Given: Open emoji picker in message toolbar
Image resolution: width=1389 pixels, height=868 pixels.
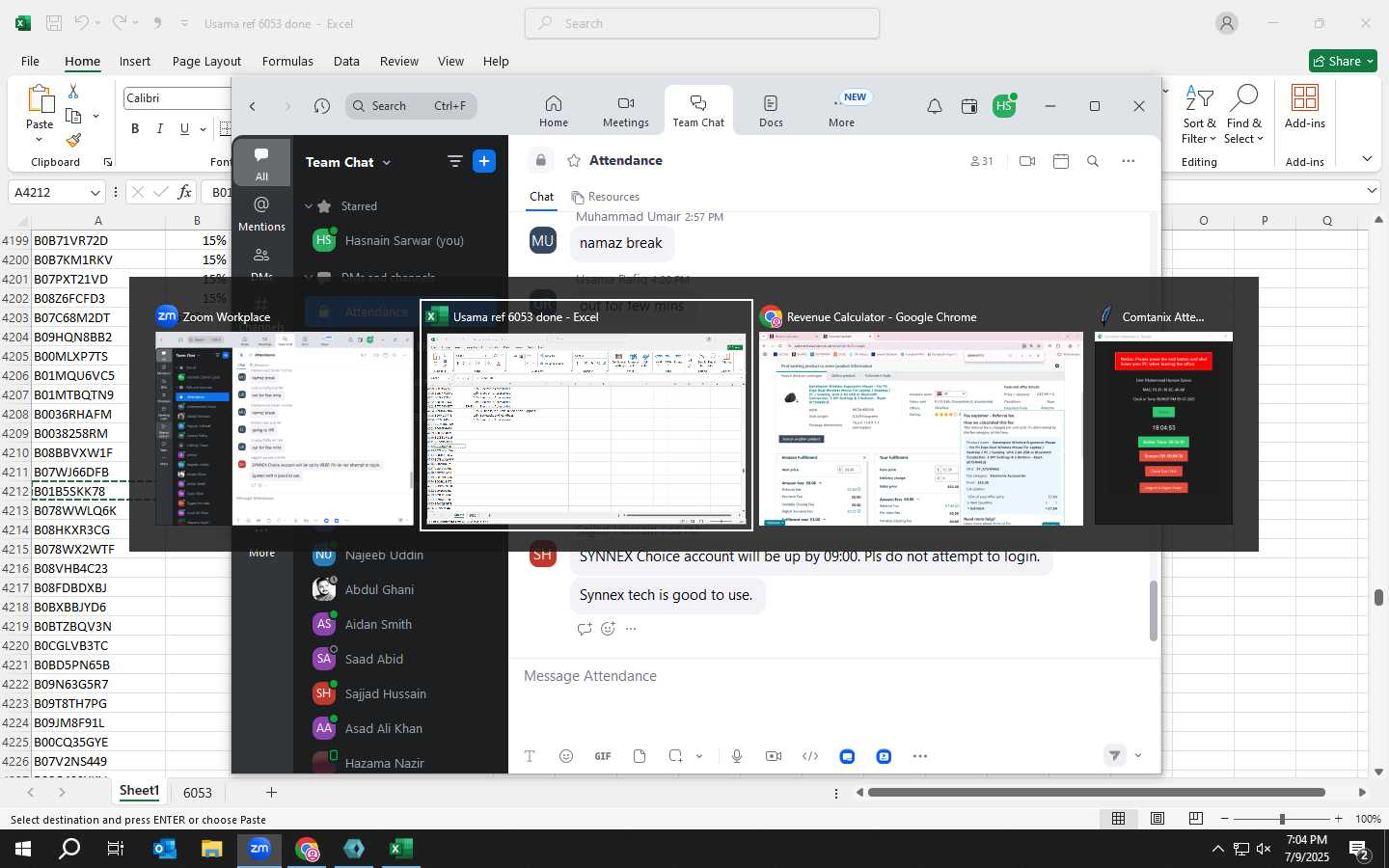Looking at the screenshot, I should [x=566, y=756].
